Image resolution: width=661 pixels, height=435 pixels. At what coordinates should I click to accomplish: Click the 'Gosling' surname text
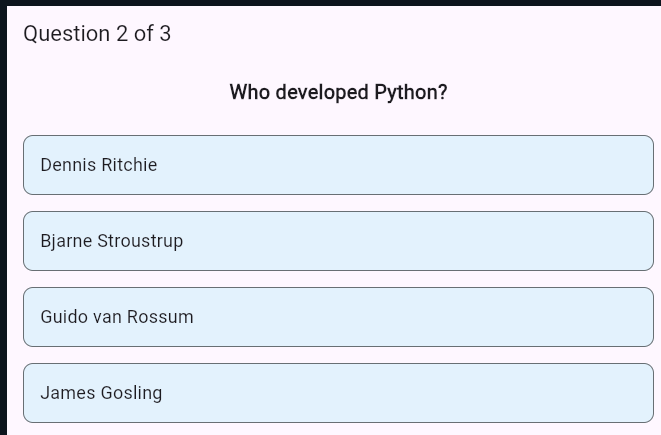[131, 393]
